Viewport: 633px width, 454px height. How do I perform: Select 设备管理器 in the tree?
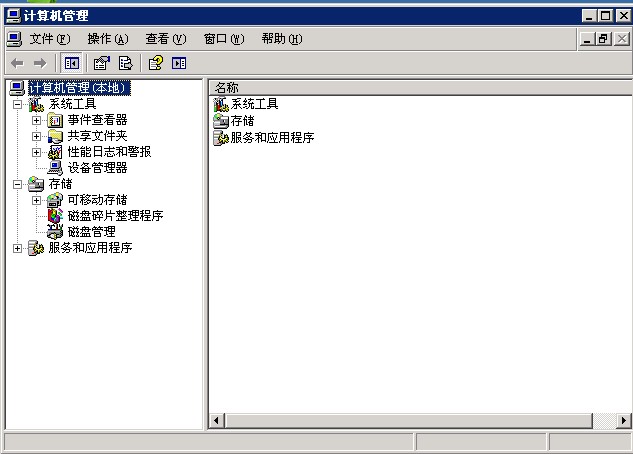point(97,168)
